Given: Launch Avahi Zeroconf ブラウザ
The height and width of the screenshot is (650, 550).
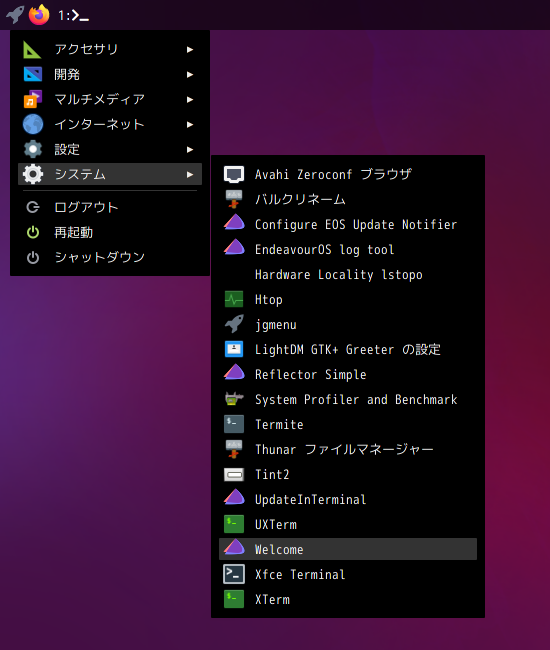Looking at the screenshot, I should click(348, 175).
